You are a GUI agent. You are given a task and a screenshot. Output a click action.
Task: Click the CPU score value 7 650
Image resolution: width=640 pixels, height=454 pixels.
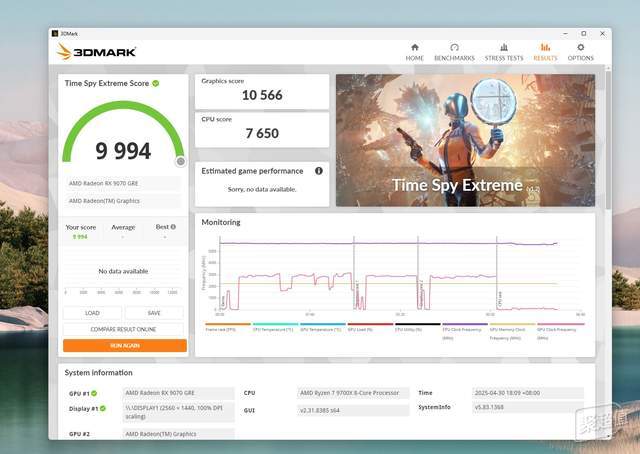coord(262,133)
